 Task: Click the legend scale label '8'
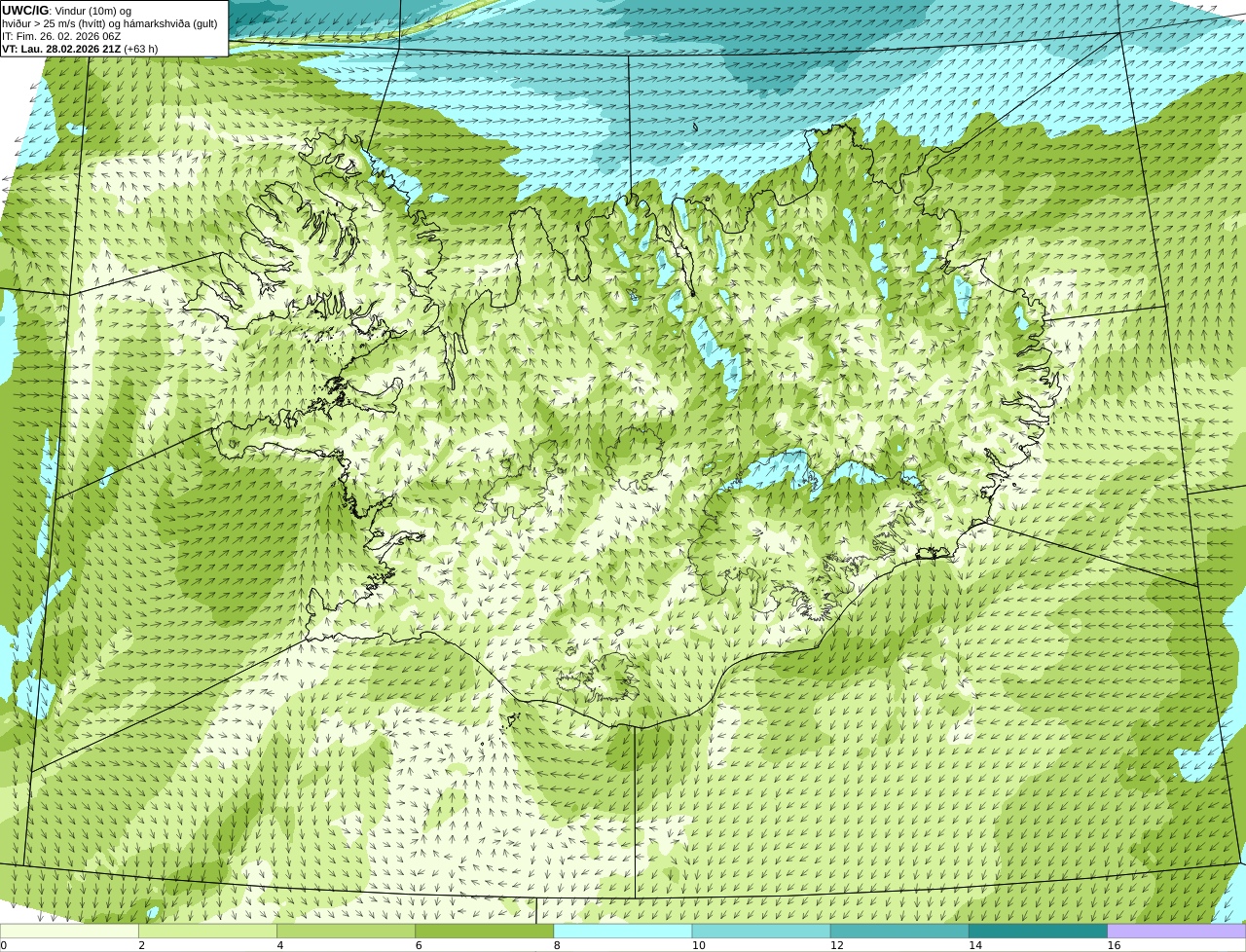557,945
